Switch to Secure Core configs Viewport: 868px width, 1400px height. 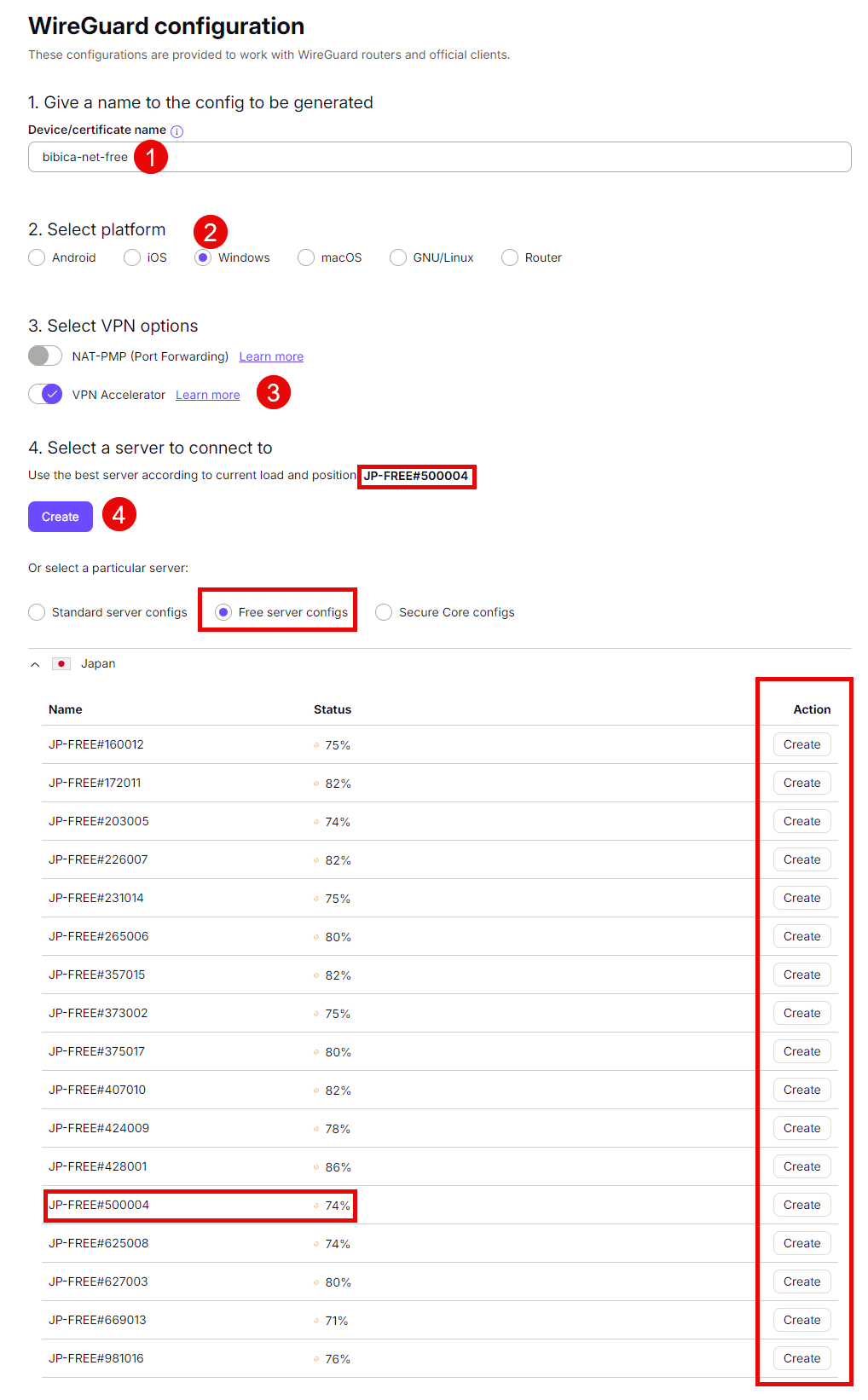coord(384,612)
